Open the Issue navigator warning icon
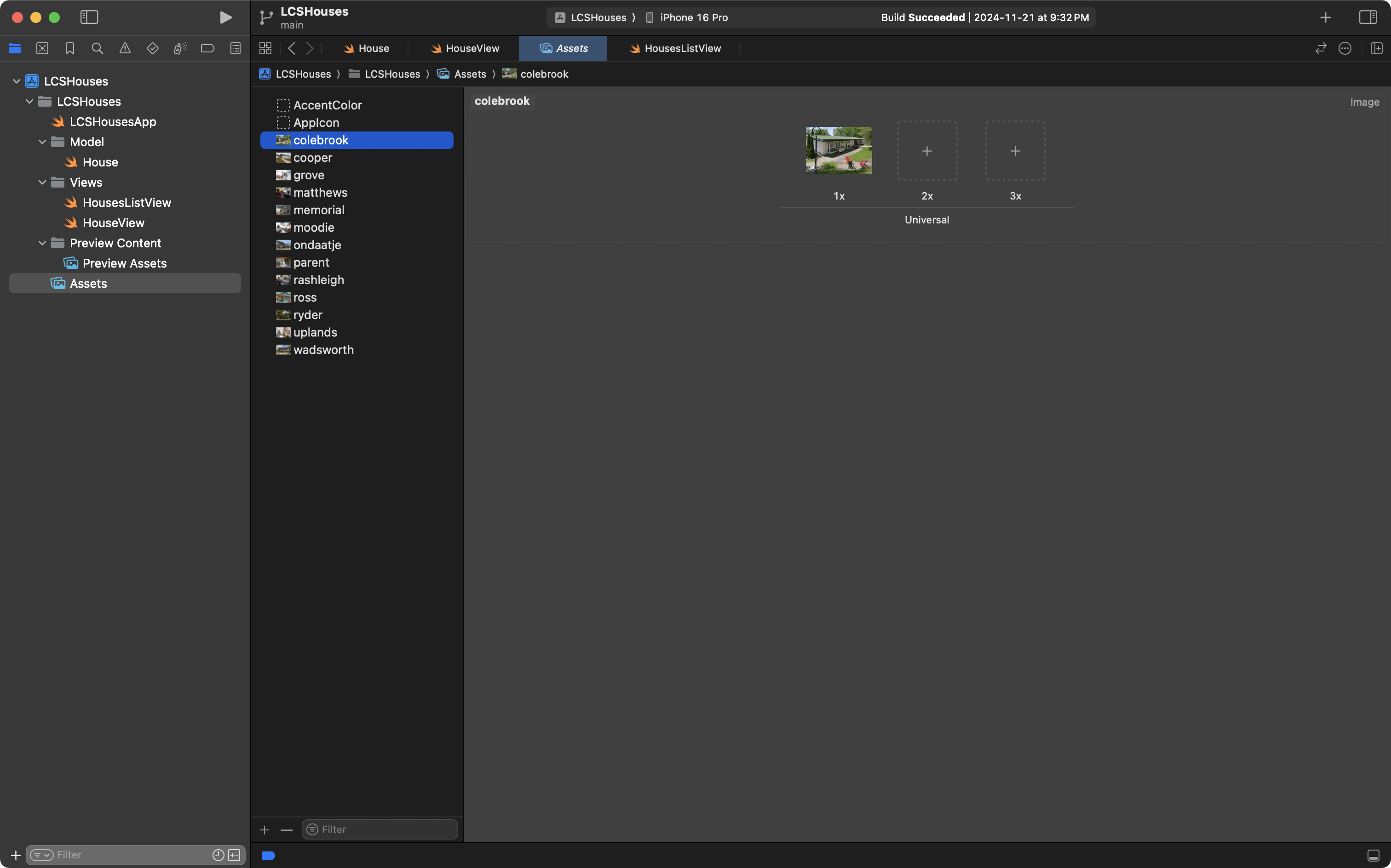 tap(125, 49)
